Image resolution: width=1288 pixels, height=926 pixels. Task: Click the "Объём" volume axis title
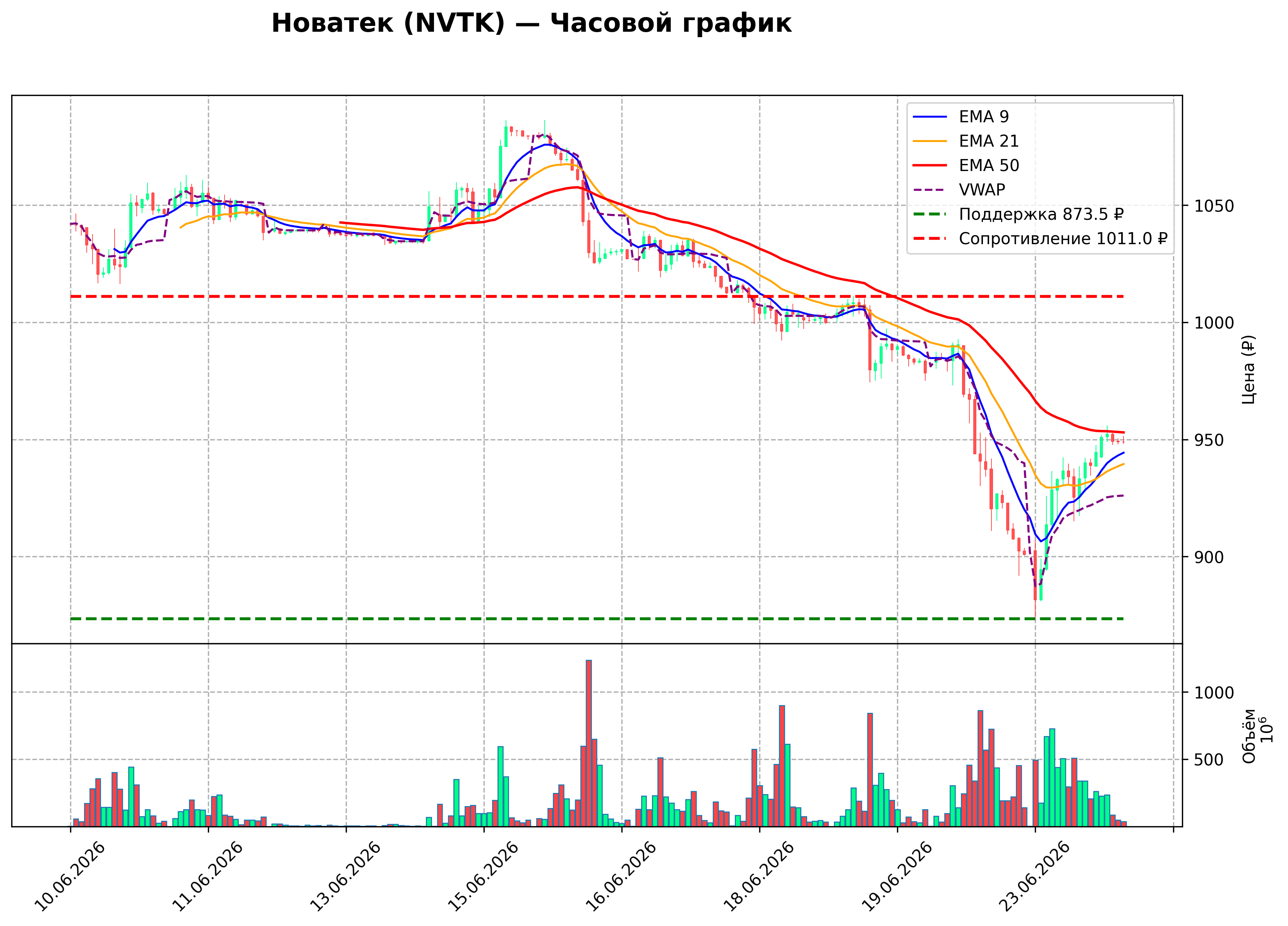click(1249, 736)
